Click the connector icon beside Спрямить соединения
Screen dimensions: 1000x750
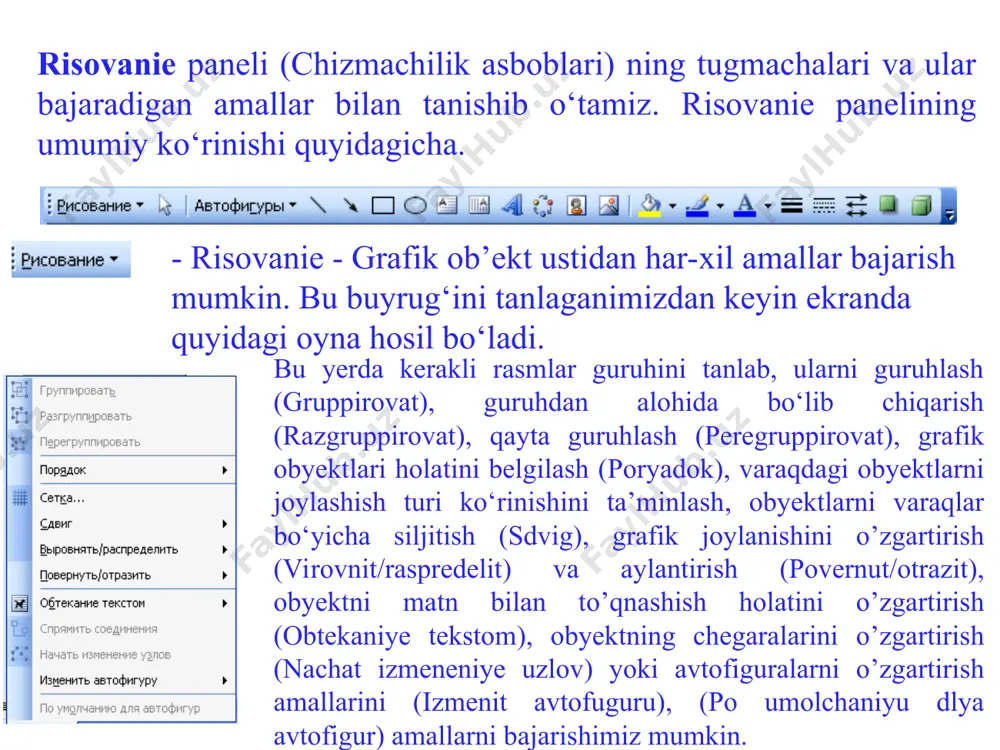20,628
